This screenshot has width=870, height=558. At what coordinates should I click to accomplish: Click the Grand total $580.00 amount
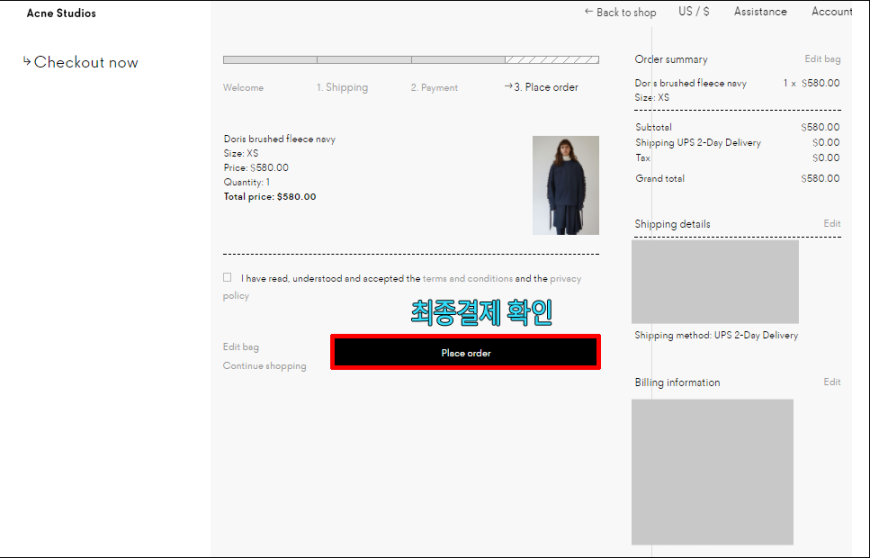(820, 179)
